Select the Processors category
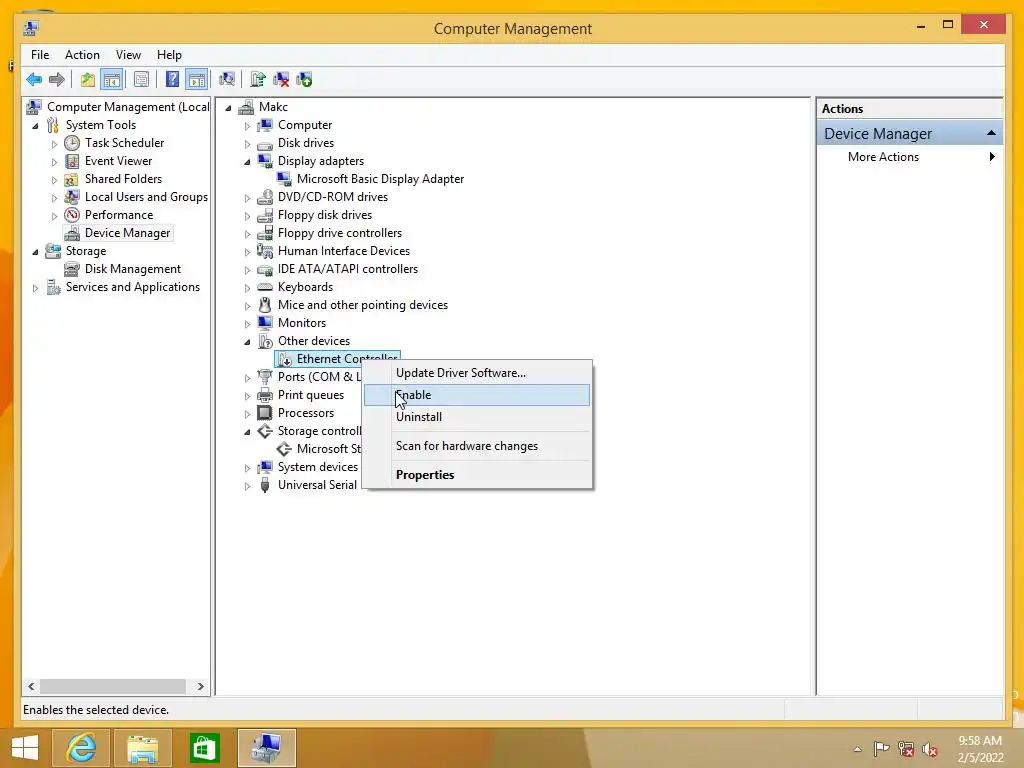1024x768 pixels. pyautogui.click(x=306, y=413)
